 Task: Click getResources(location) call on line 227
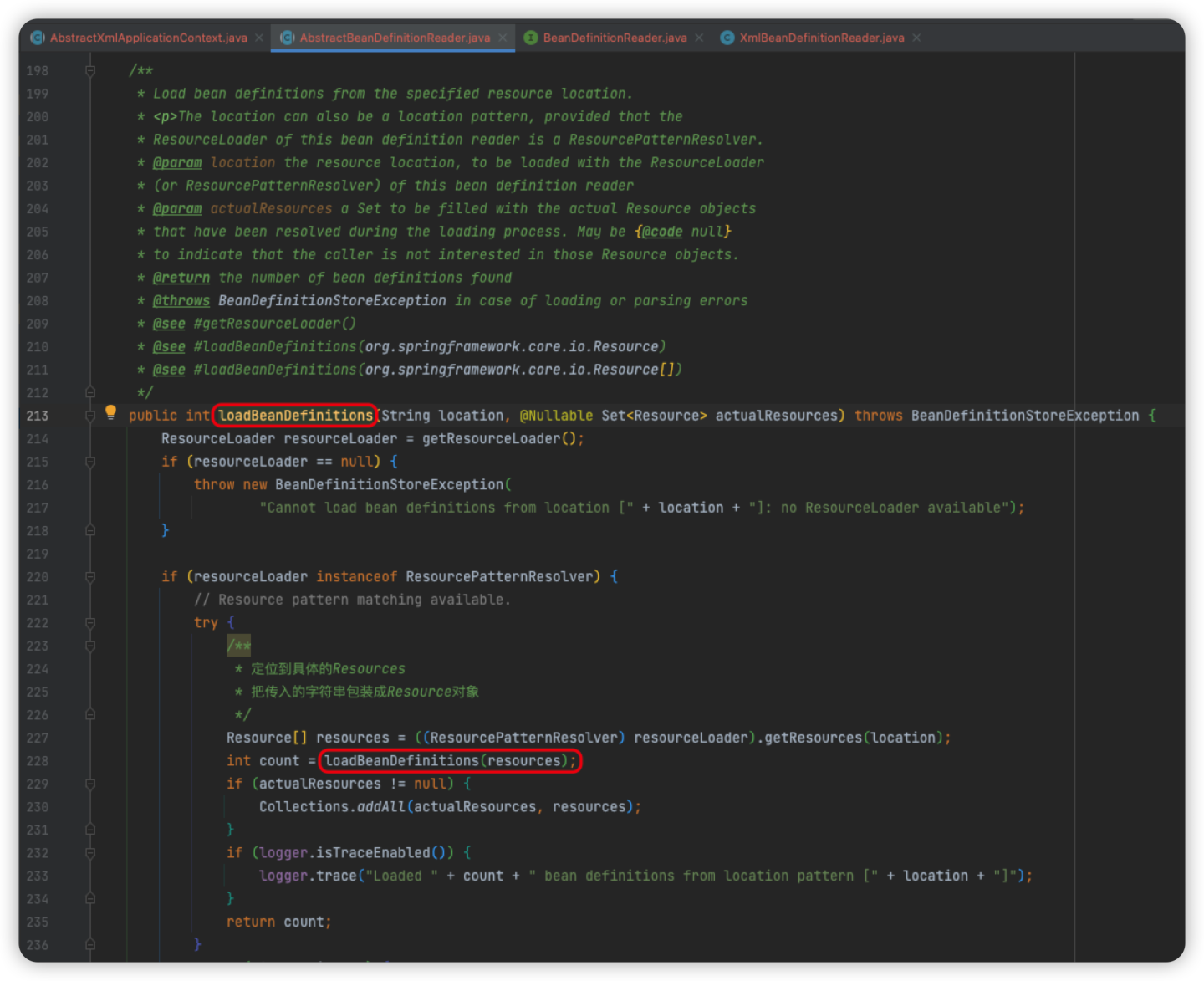[854, 738]
